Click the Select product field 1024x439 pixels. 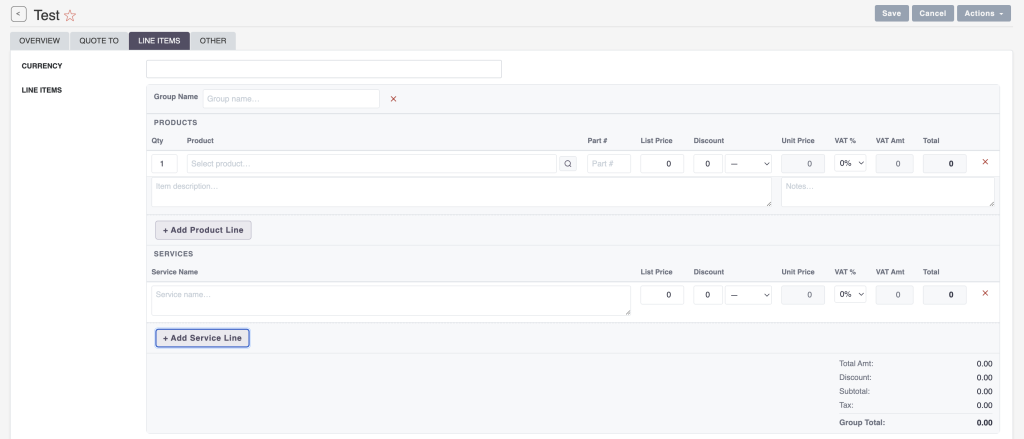pos(372,164)
